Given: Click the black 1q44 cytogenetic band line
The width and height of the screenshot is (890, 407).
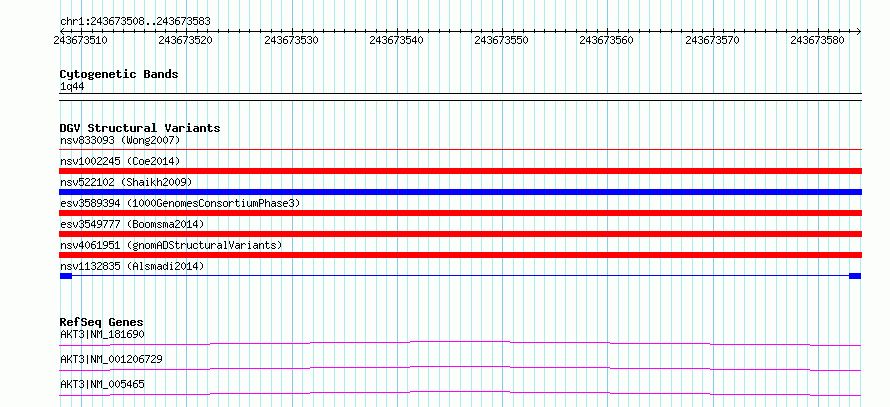Looking at the screenshot, I should point(461,96).
